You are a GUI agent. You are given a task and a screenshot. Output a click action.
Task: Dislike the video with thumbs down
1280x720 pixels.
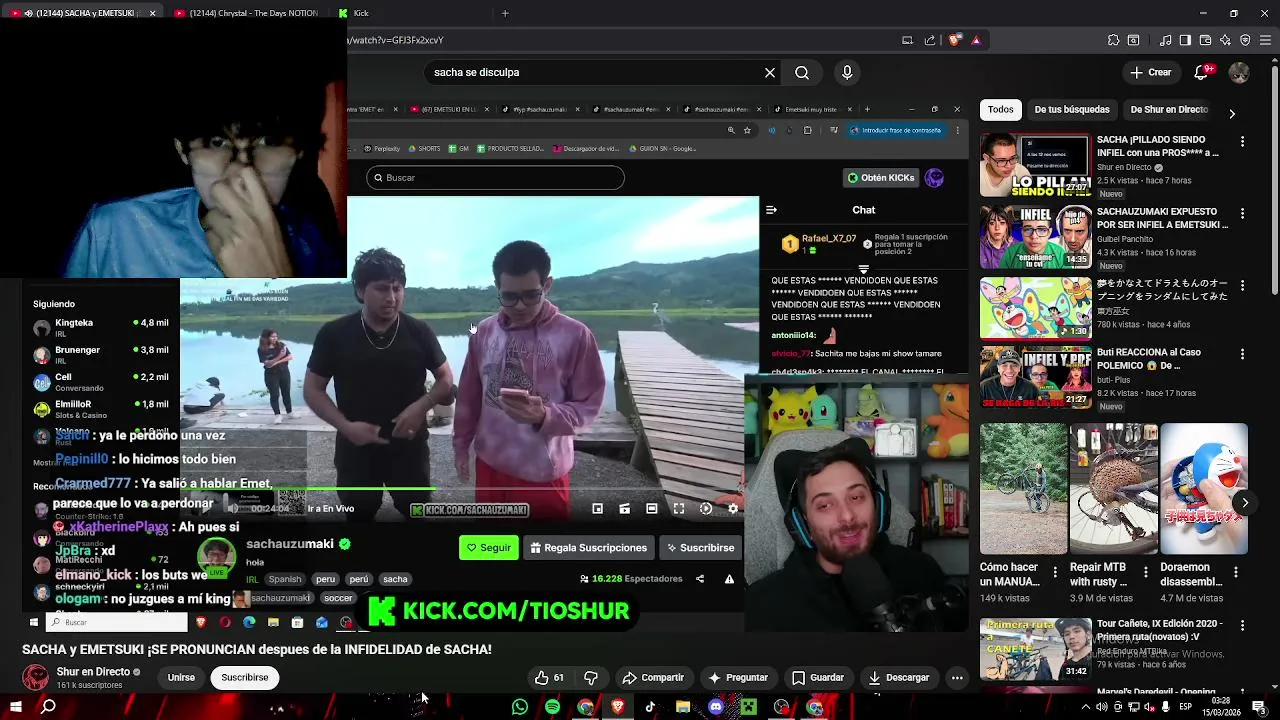591,678
